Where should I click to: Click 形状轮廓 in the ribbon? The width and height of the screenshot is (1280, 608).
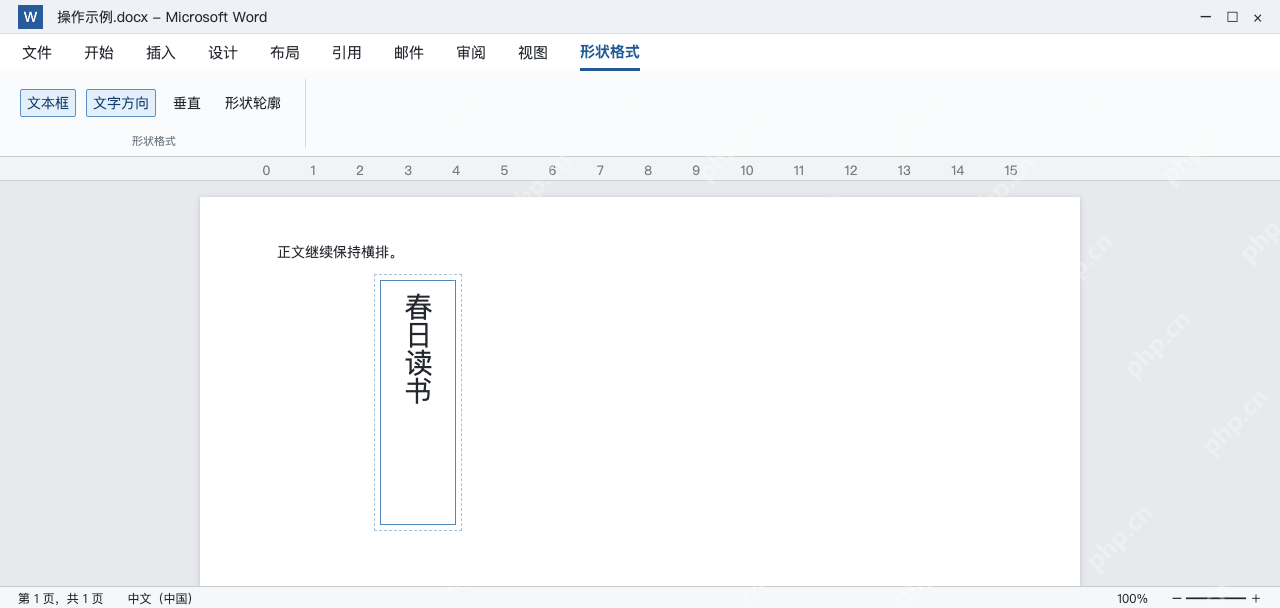point(253,103)
